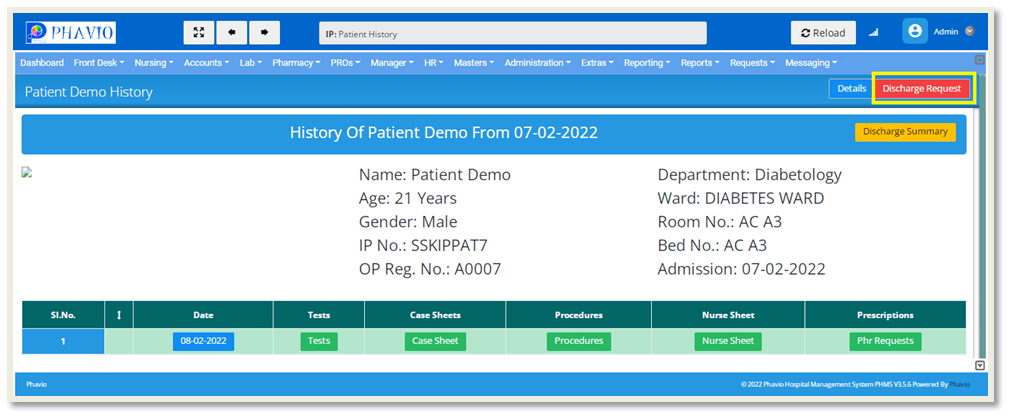Viewport: 1009px width, 417px height.
Task: Click the broken patient photo image
Action: (x=27, y=172)
